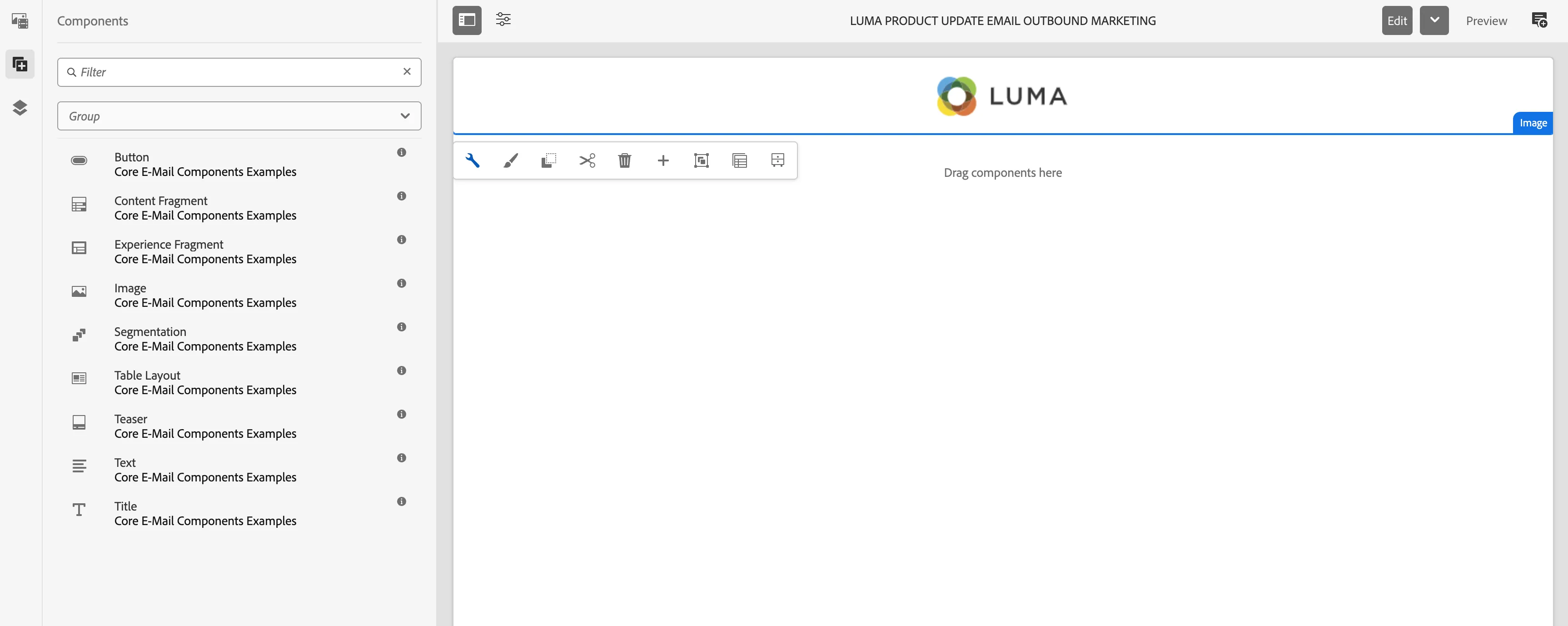Show info for Button component
The height and width of the screenshot is (626, 1568).
pos(401,152)
